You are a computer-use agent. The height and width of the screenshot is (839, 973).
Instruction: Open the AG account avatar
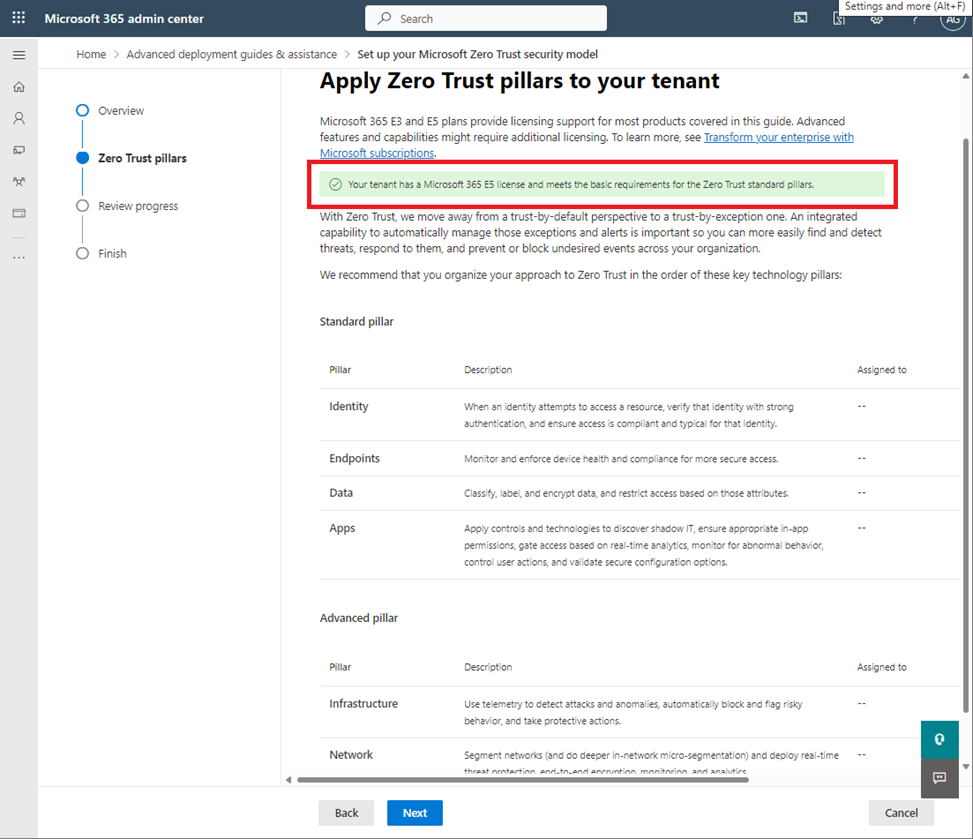(953, 19)
